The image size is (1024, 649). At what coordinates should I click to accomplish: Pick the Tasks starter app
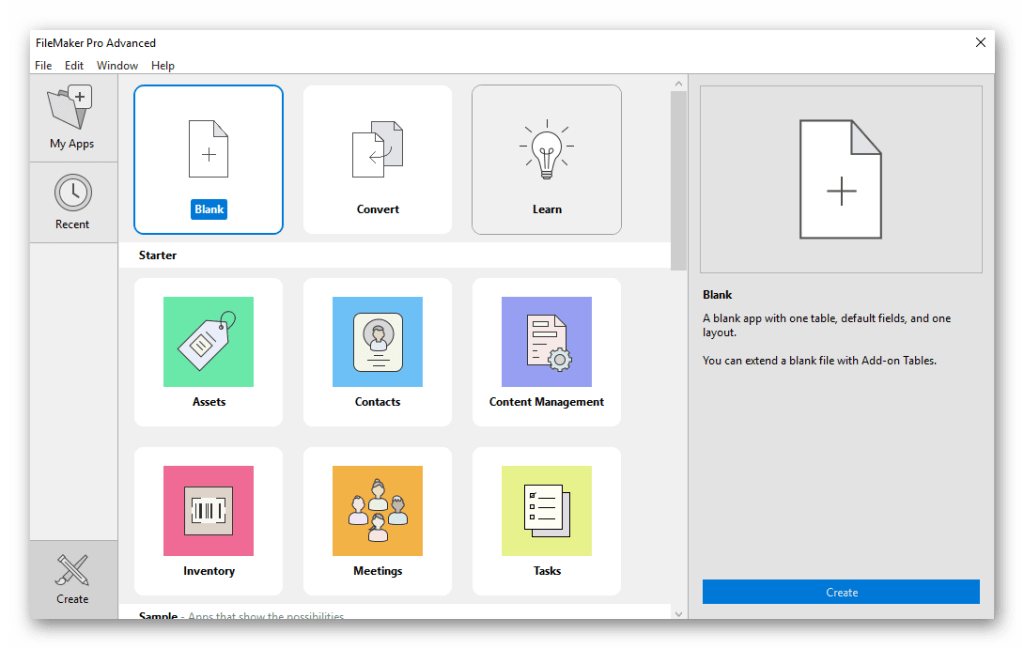pos(547,521)
